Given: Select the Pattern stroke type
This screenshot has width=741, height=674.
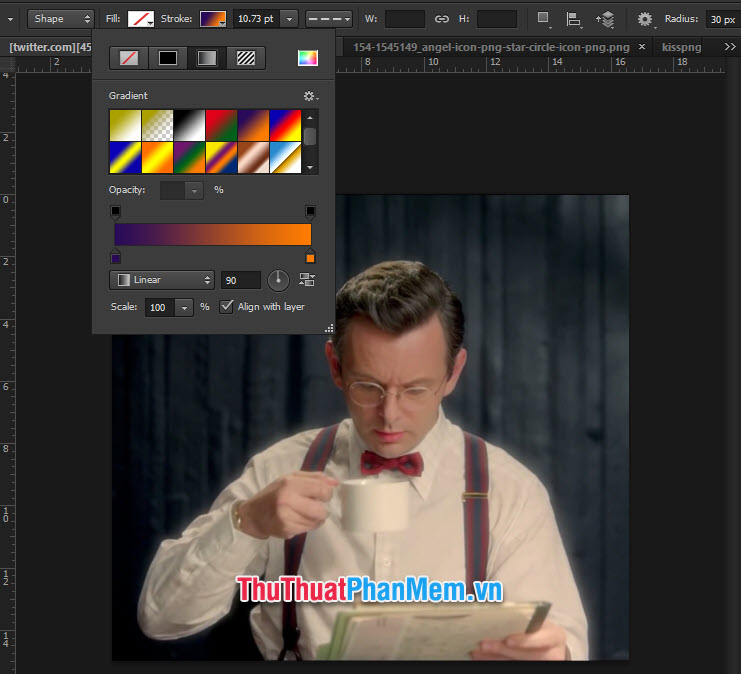Looking at the screenshot, I should coord(246,58).
